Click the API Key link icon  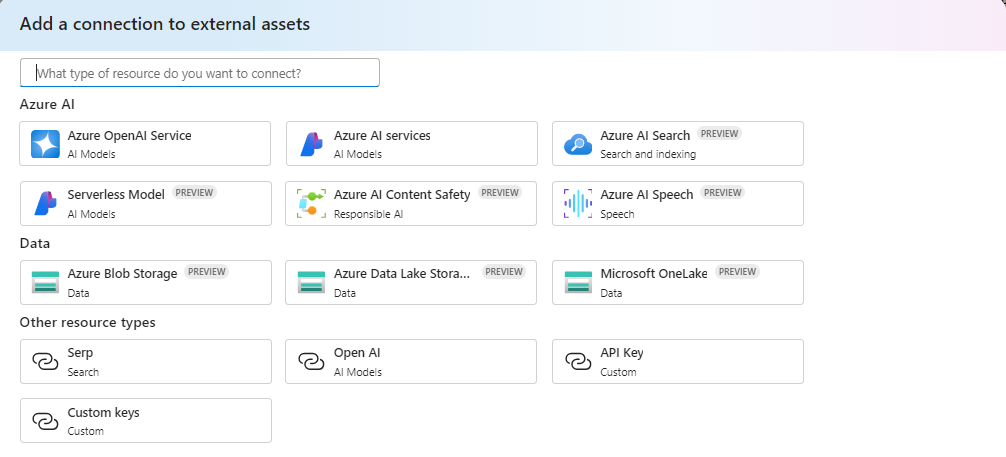pos(578,361)
